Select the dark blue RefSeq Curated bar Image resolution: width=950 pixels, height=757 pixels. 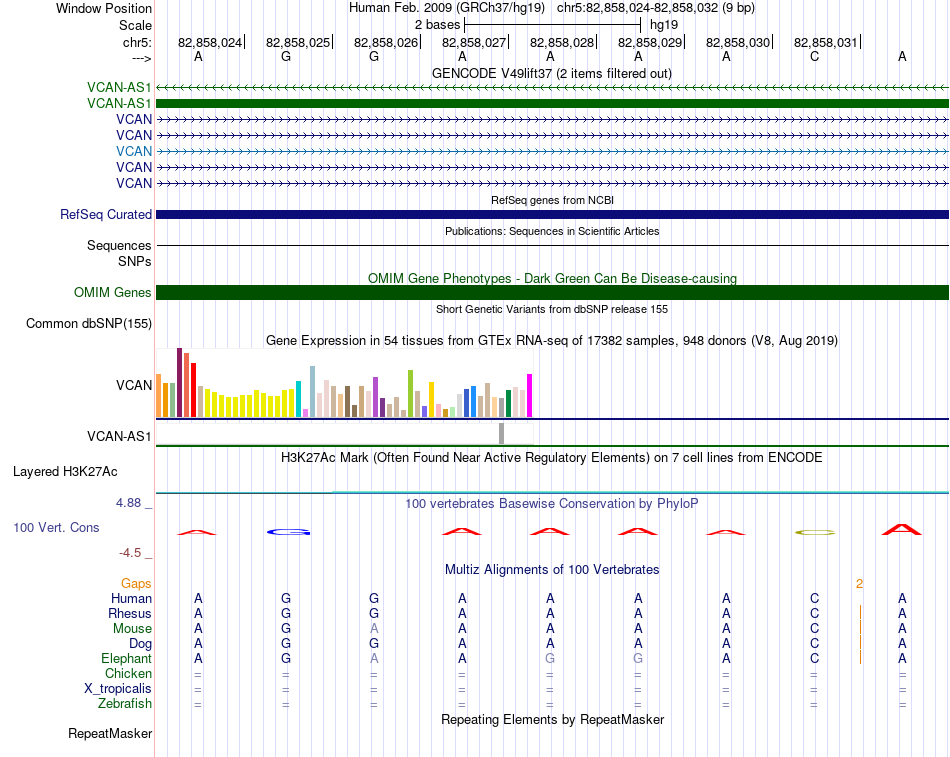tap(552, 214)
